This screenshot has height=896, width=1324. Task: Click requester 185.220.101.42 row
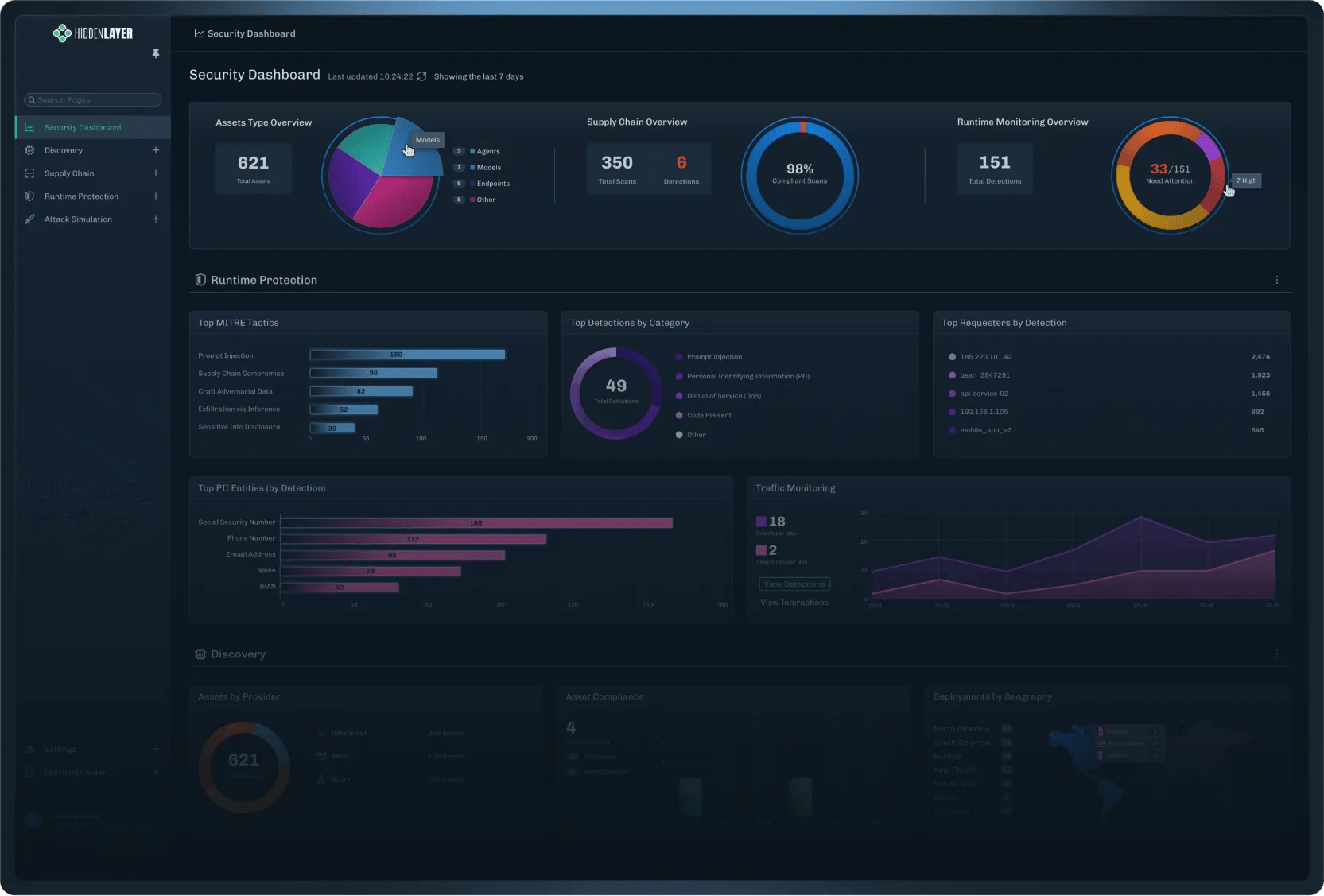coord(1109,357)
